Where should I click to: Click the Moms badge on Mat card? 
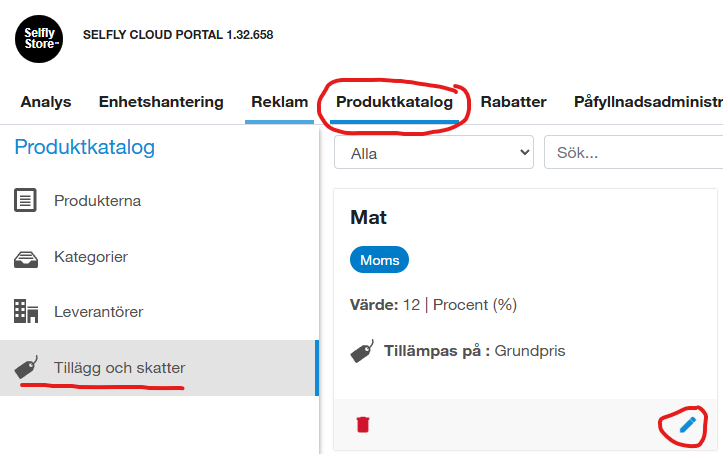pos(379,261)
